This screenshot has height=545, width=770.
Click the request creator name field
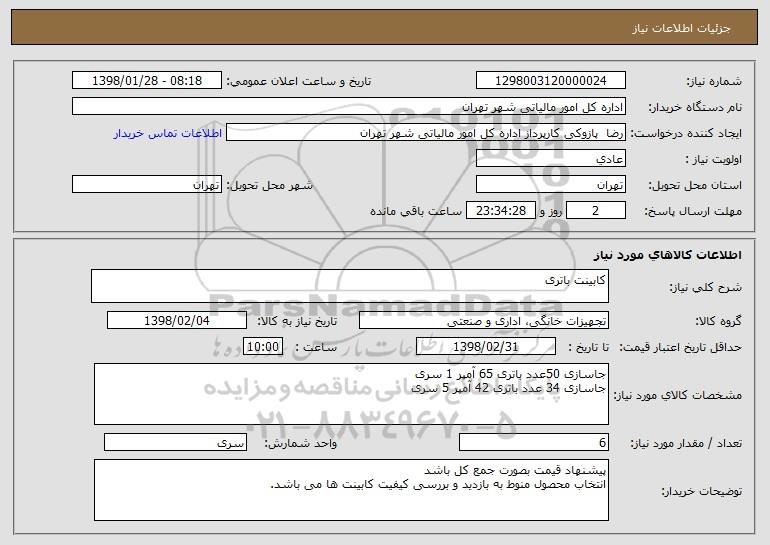point(426,133)
